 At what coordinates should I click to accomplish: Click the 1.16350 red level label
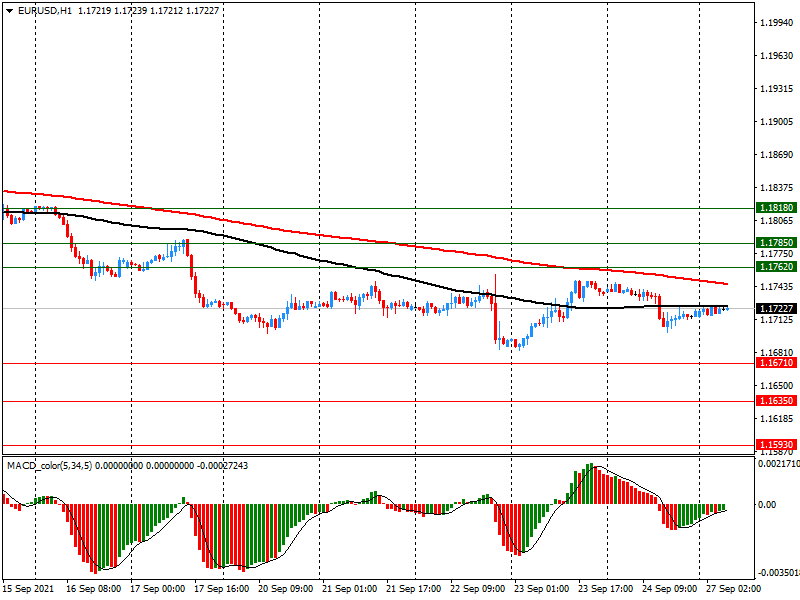click(777, 401)
